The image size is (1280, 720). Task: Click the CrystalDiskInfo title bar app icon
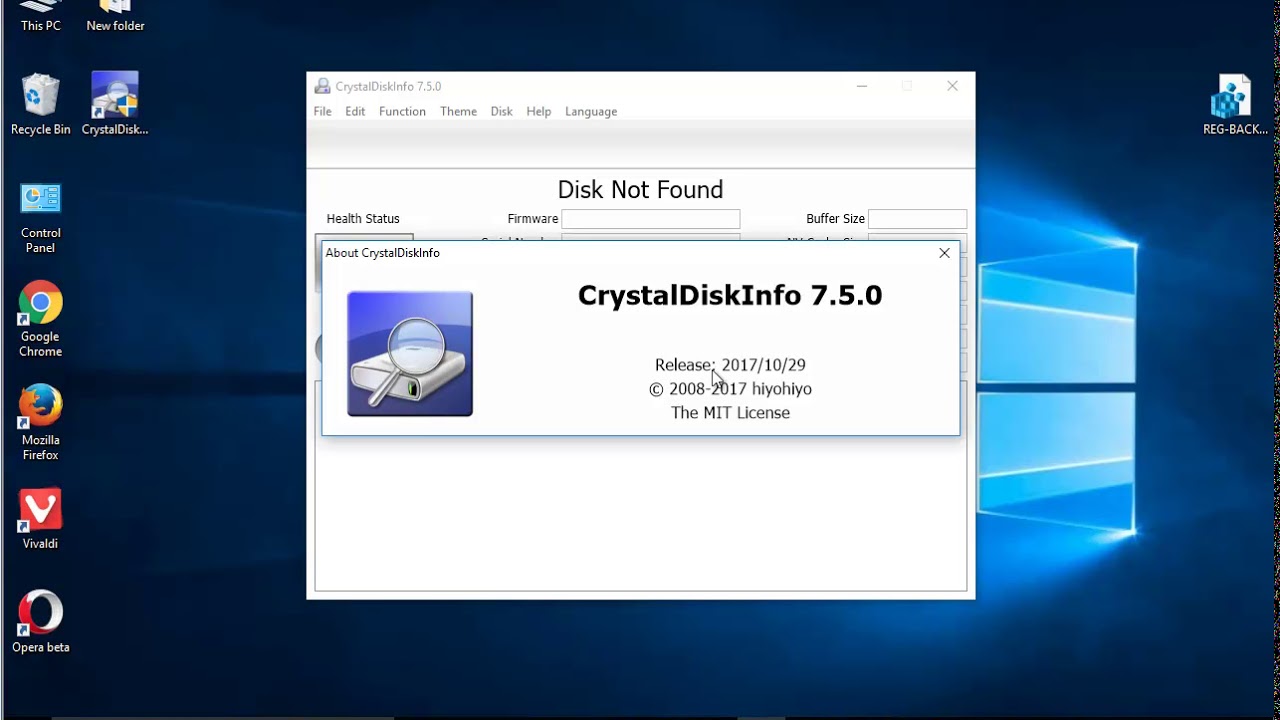(322, 86)
